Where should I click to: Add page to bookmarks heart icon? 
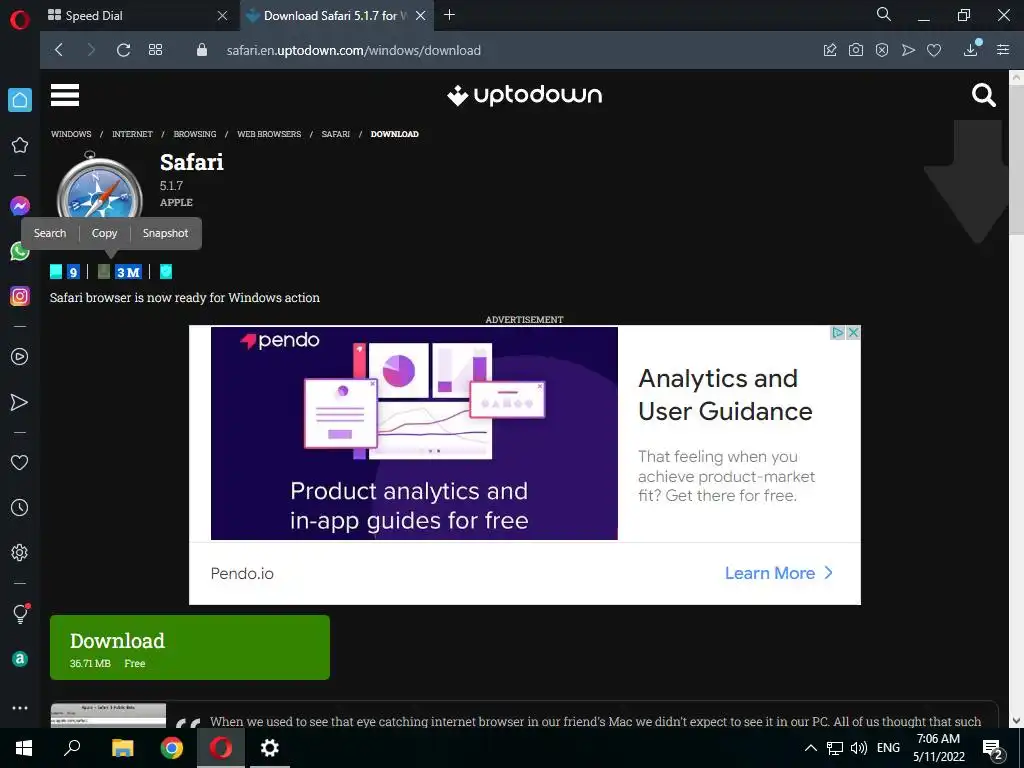pos(934,50)
